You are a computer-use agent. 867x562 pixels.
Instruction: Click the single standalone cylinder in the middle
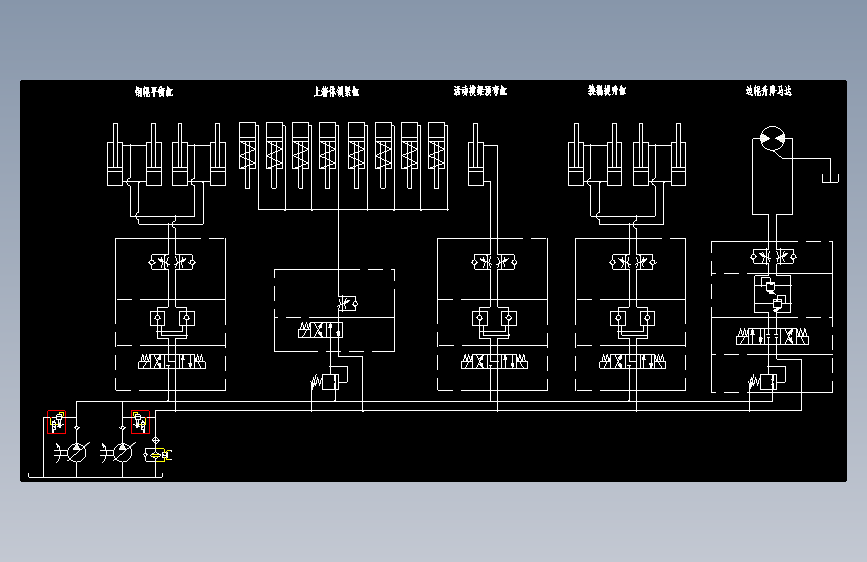476,154
